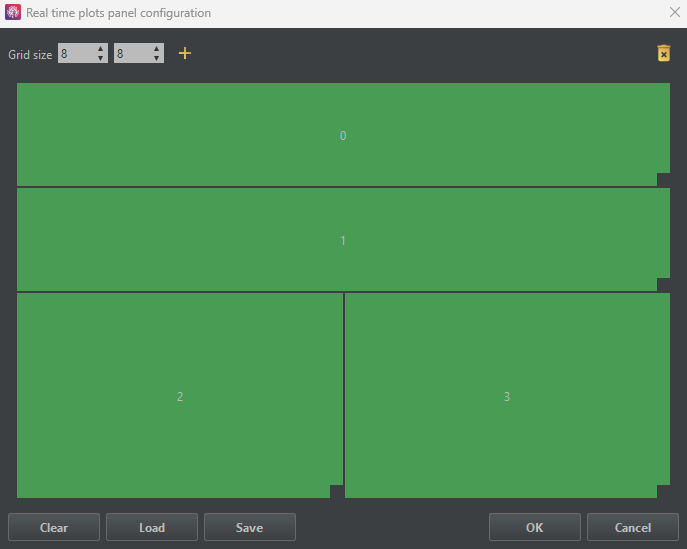Click the resize handle of panel 1
The image size is (687, 549).
coord(663,285)
